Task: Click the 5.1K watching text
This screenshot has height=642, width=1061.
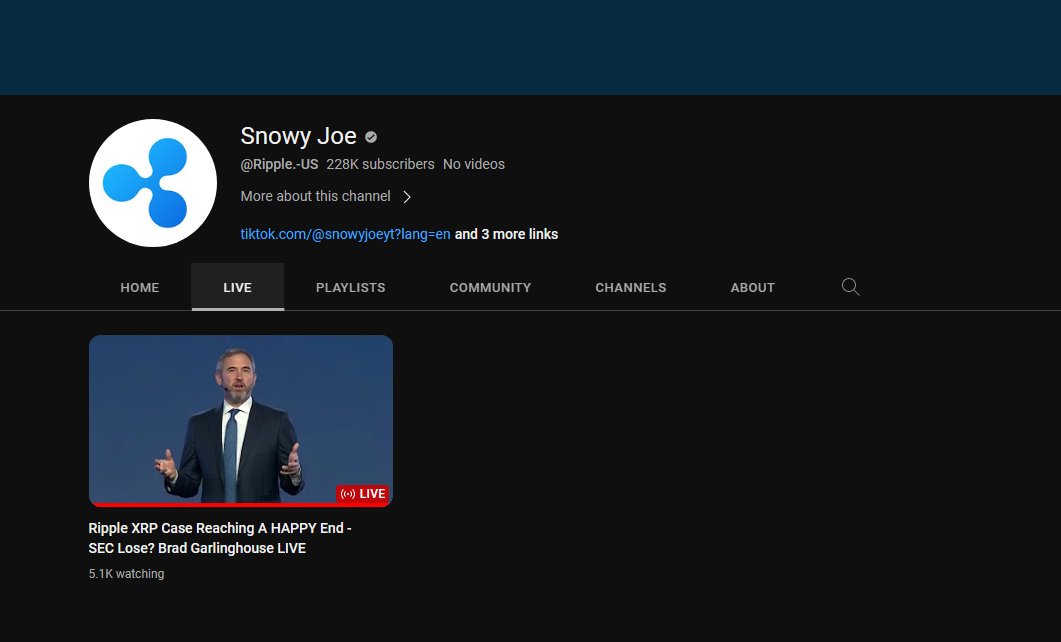Action: click(x=127, y=574)
